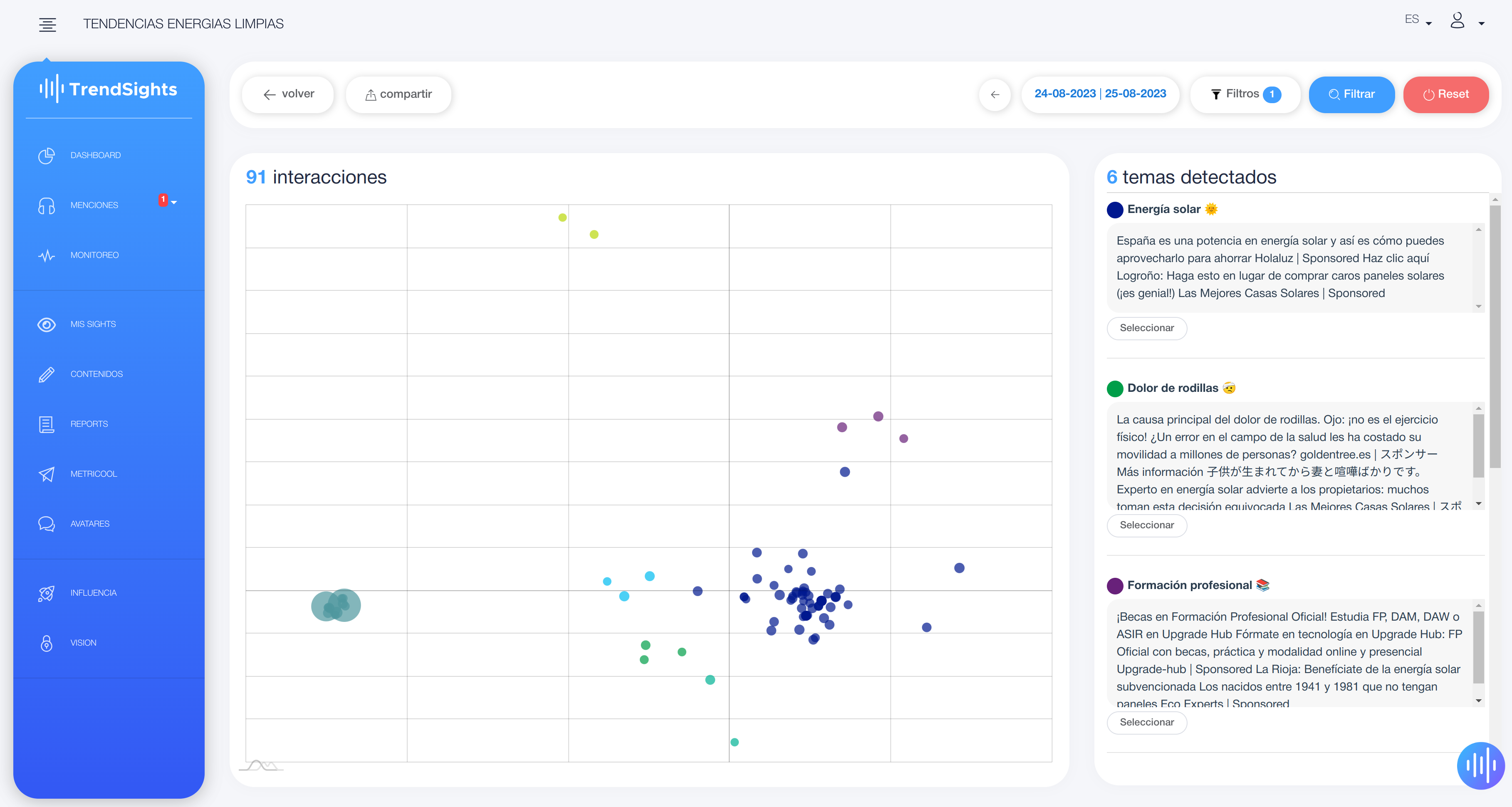Click Seleccionar under Energía solar
1512x807 pixels.
[1146, 328]
